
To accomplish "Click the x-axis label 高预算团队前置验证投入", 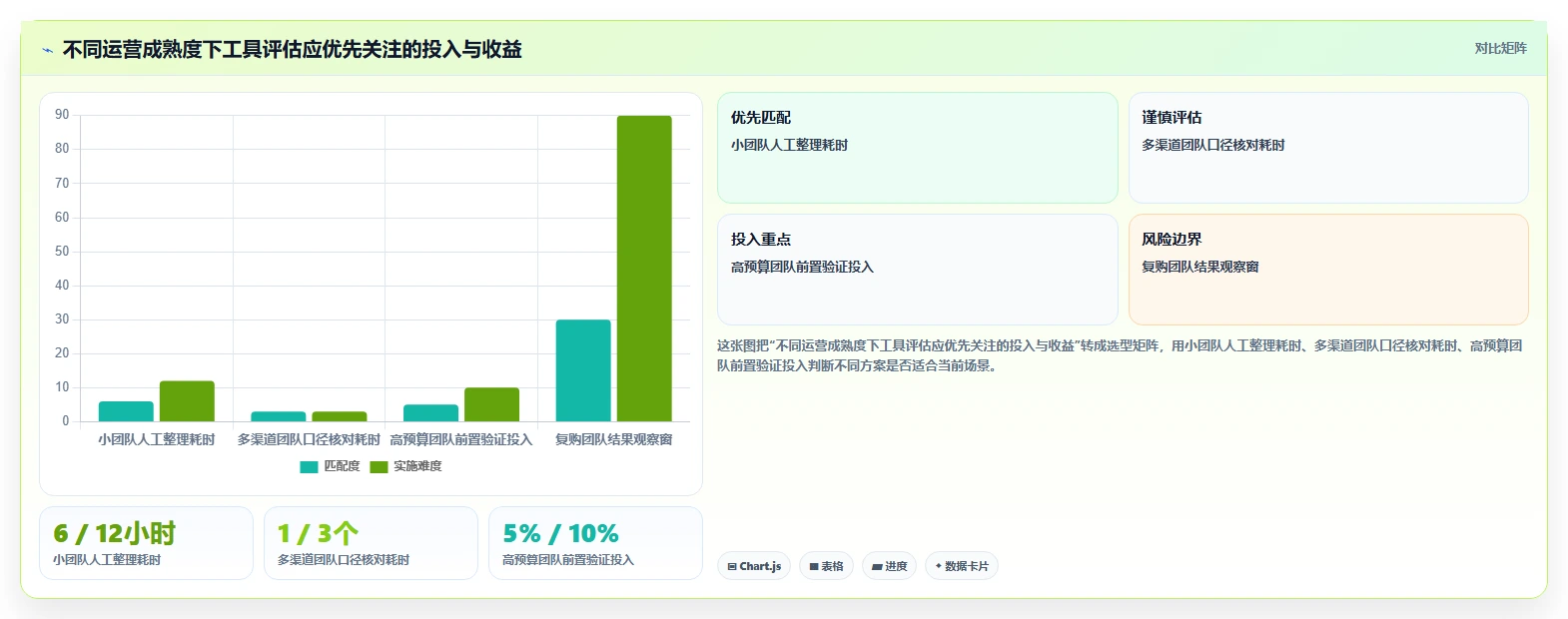I will click(x=461, y=439).
